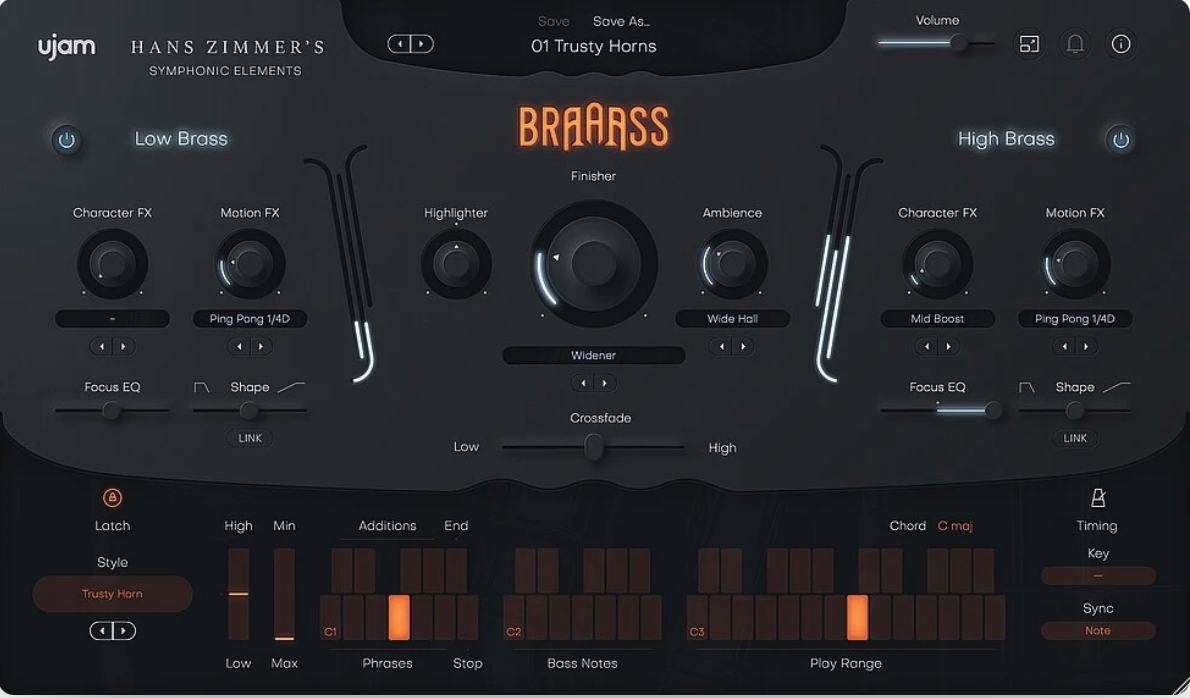Click Save in the preset header

pyautogui.click(x=553, y=21)
